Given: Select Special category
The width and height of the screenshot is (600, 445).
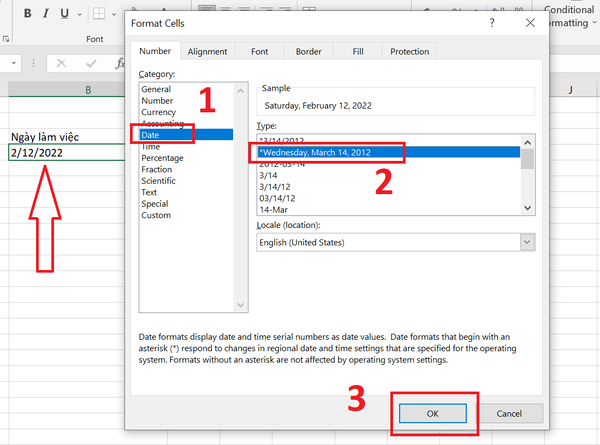Looking at the screenshot, I should tap(186, 204).
